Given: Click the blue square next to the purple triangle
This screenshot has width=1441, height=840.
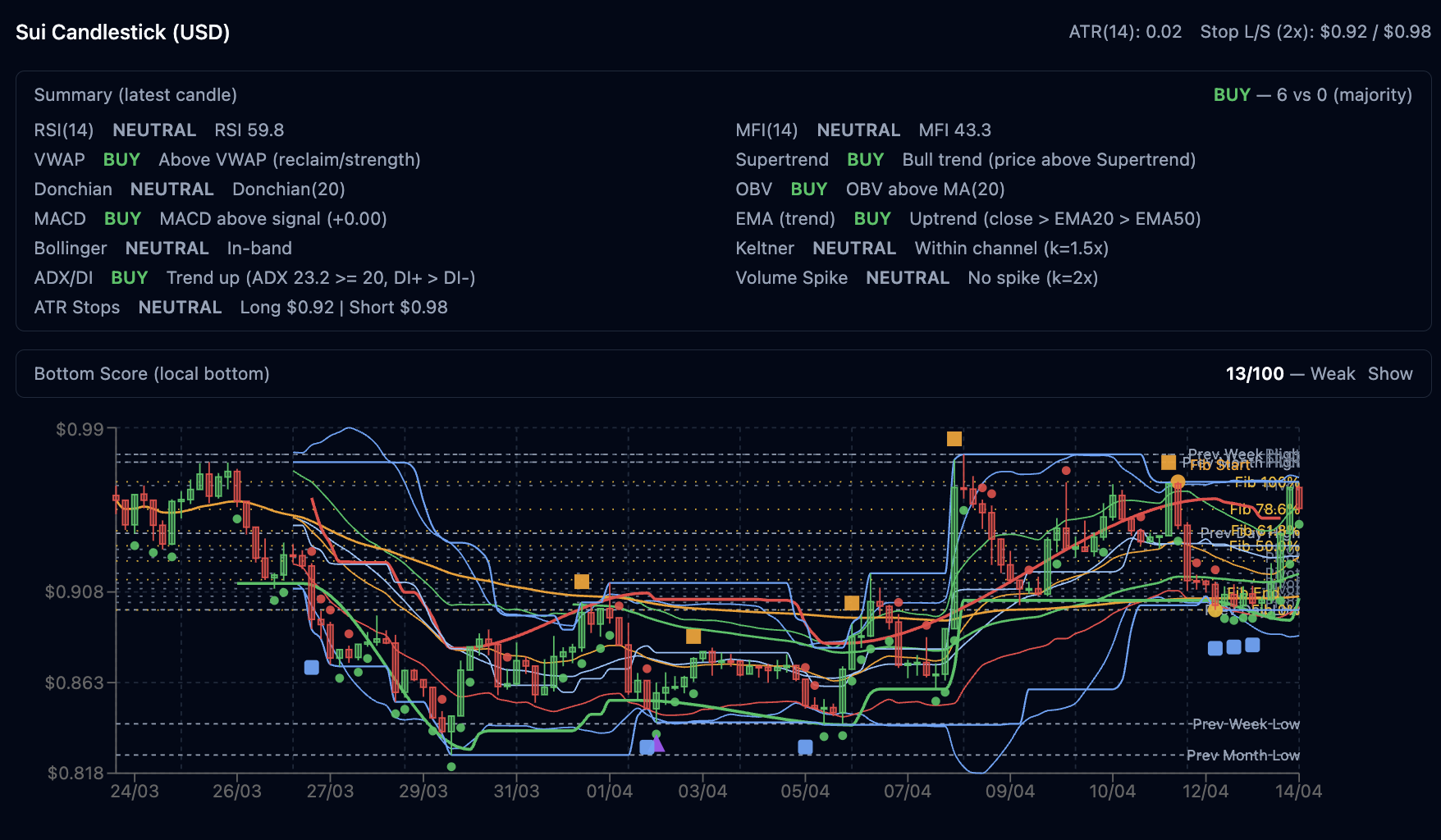Looking at the screenshot, I should tap(647, 746).
